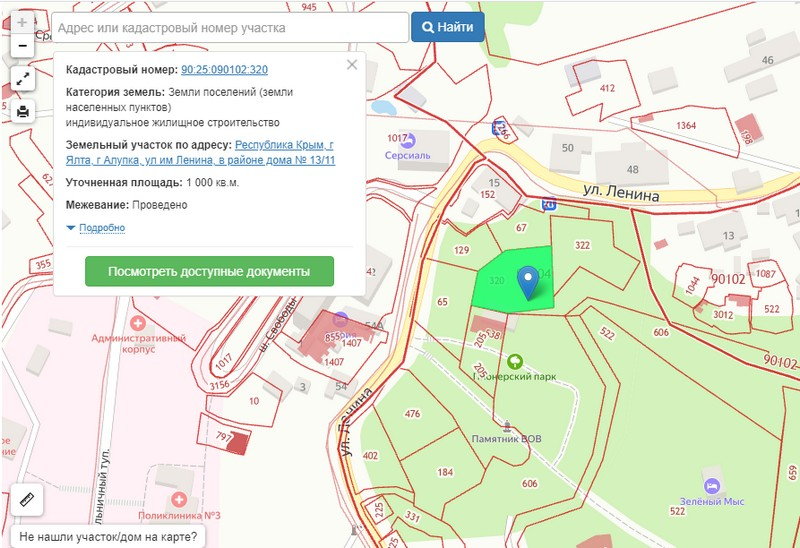The image size is (800, 548).
Task: Click building number 48 on map
Action: (632, 169)
